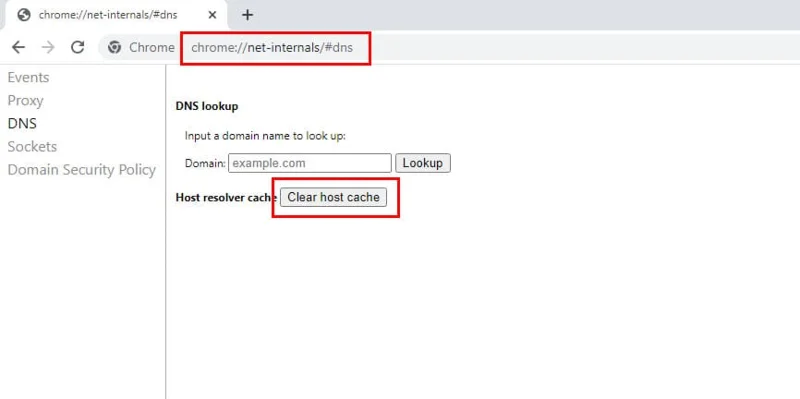The width and height of the screenshot is (800, 399).
Task: Click the 'Domain:' label text
Action: click(x=205, y=164)
